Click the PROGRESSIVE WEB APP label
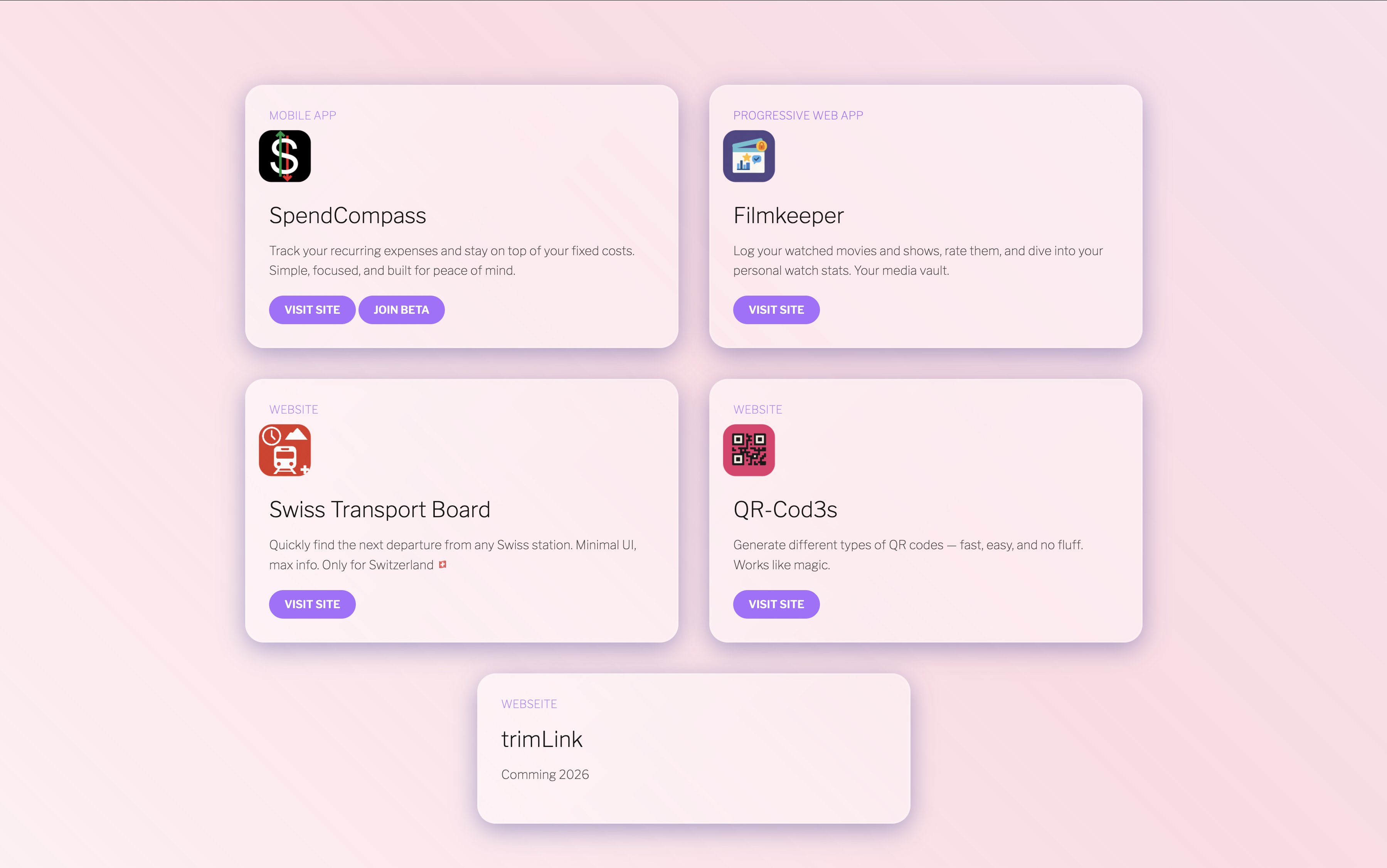Viewport: 1387px width, 868px height. tap(798, 115)
